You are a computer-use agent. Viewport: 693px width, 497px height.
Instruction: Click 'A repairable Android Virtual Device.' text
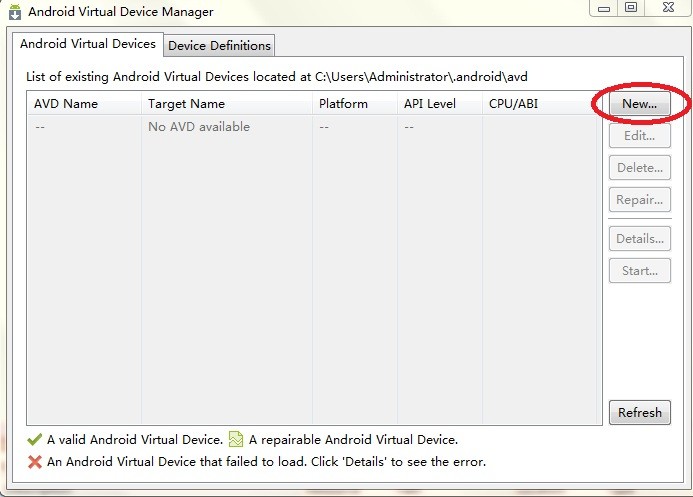point(354,440)
